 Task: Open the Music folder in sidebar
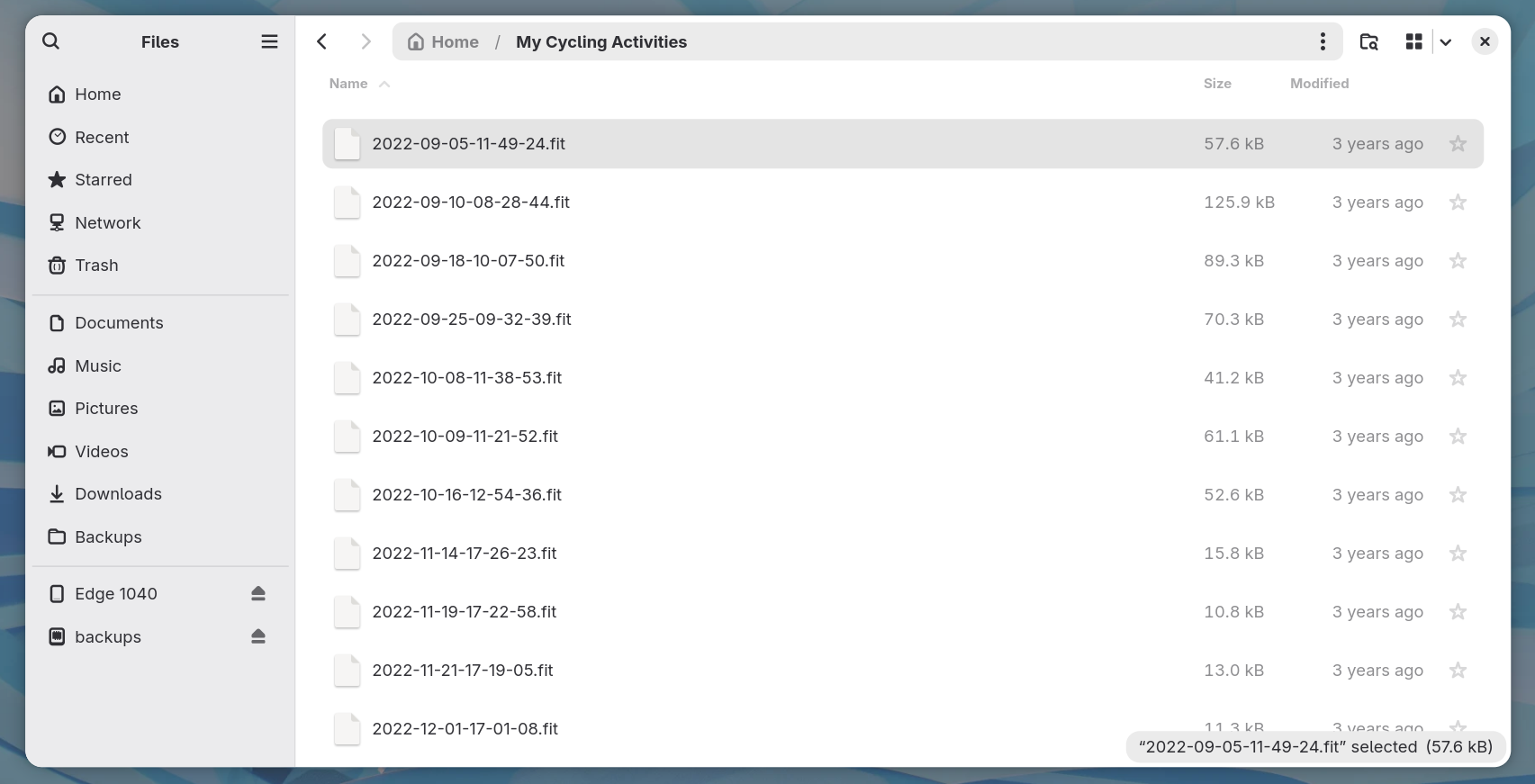click(160, 365)
